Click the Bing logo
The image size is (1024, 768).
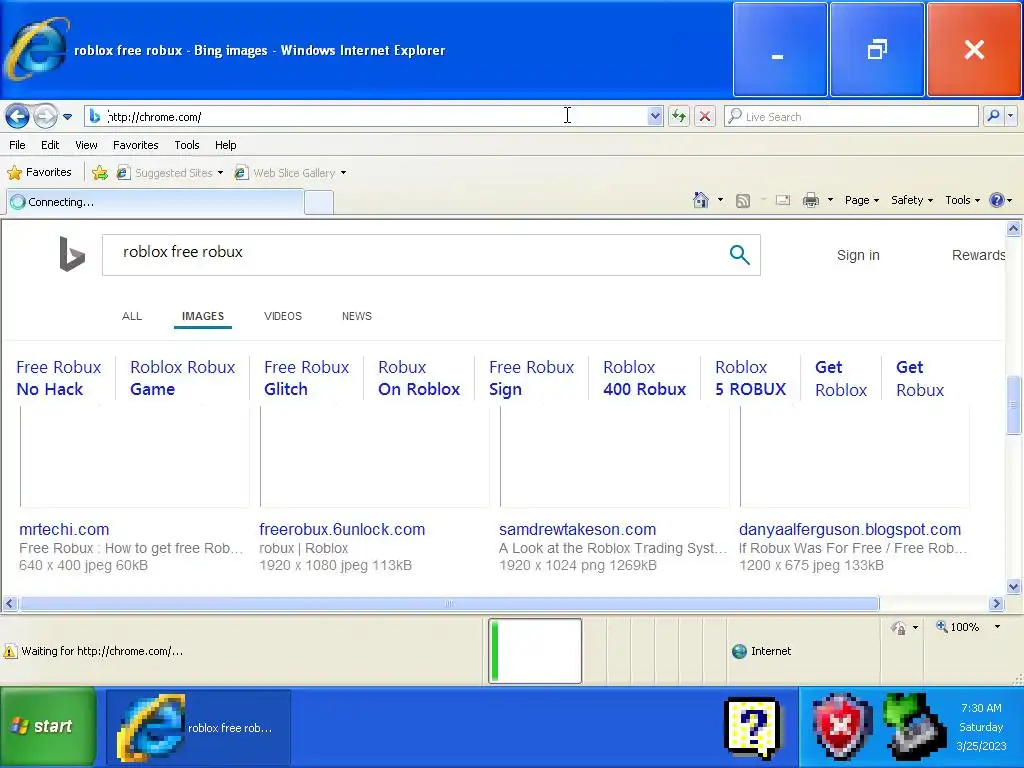pyautogui.click(x=72, y=254)
